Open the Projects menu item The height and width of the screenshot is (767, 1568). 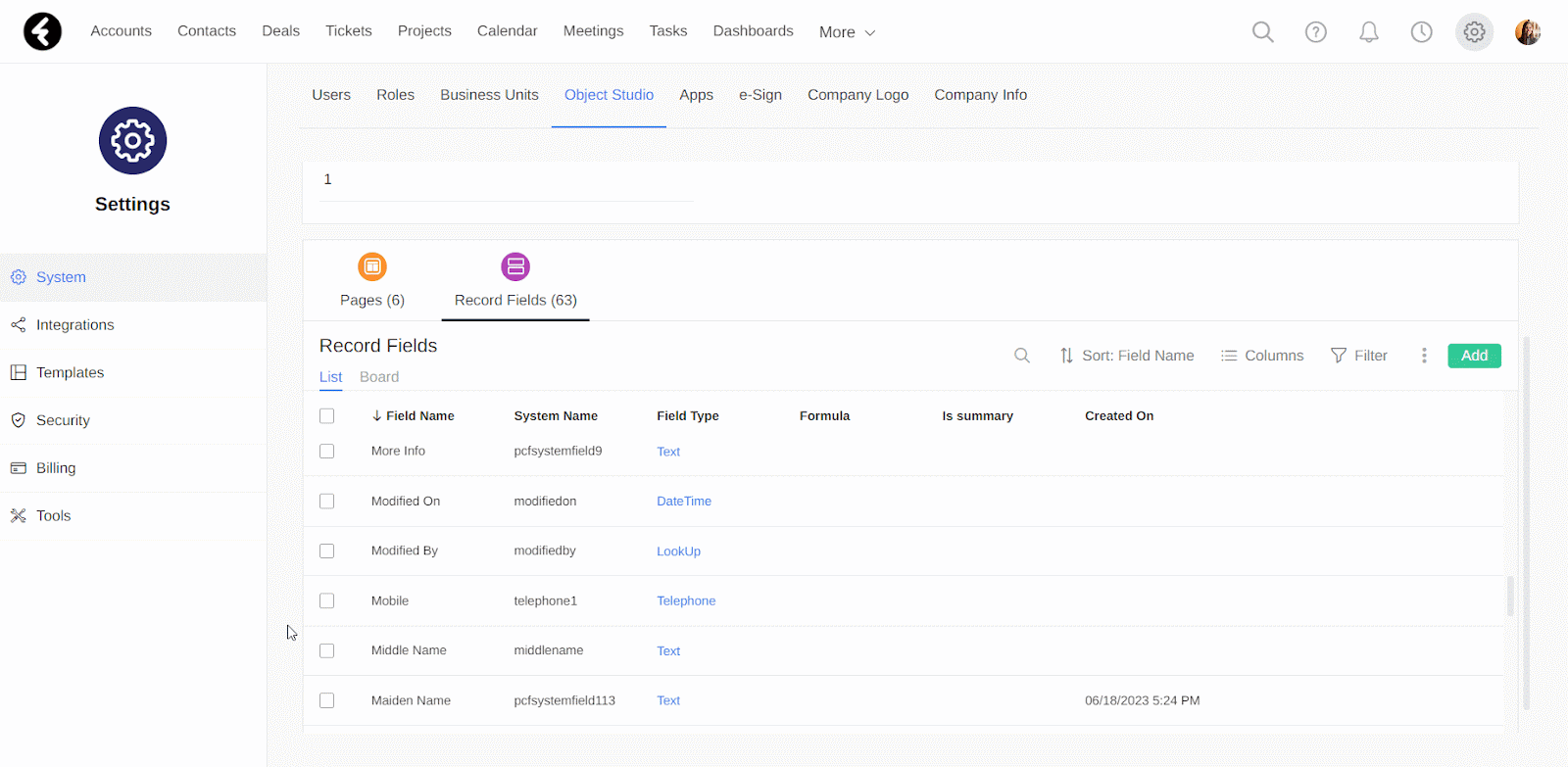pyautogui.click(x=424, y=31)
